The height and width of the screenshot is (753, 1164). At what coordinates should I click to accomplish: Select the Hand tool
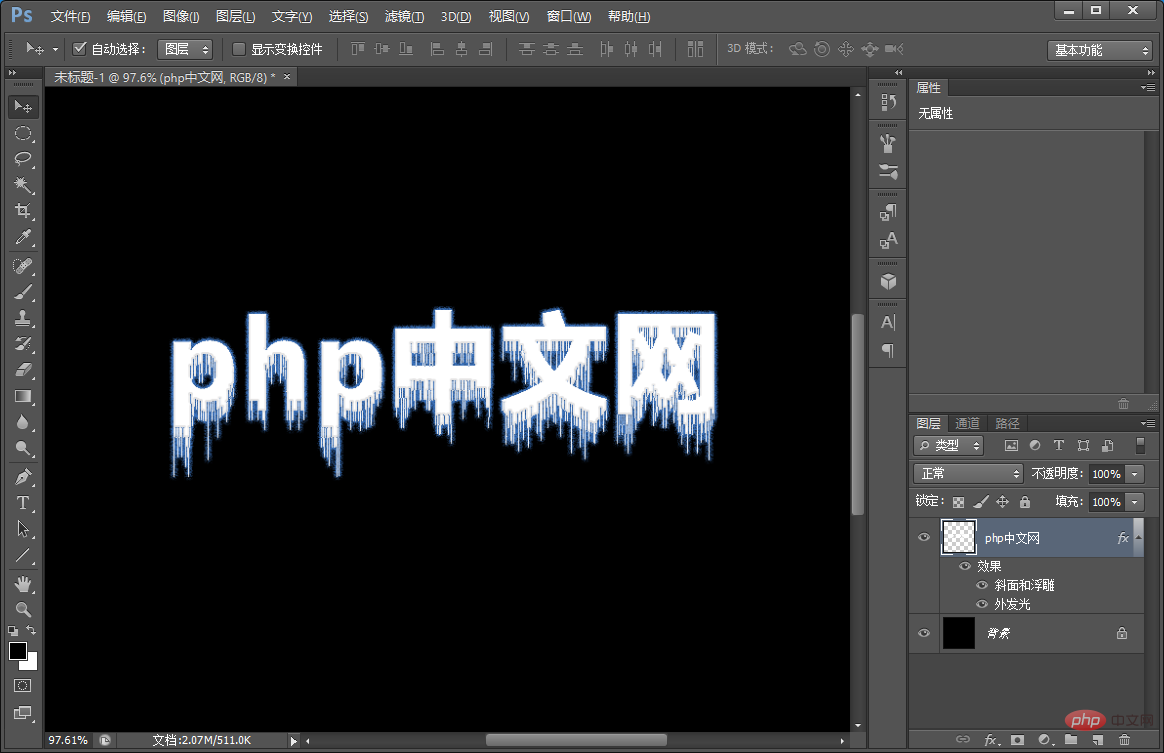pos(23,584)
